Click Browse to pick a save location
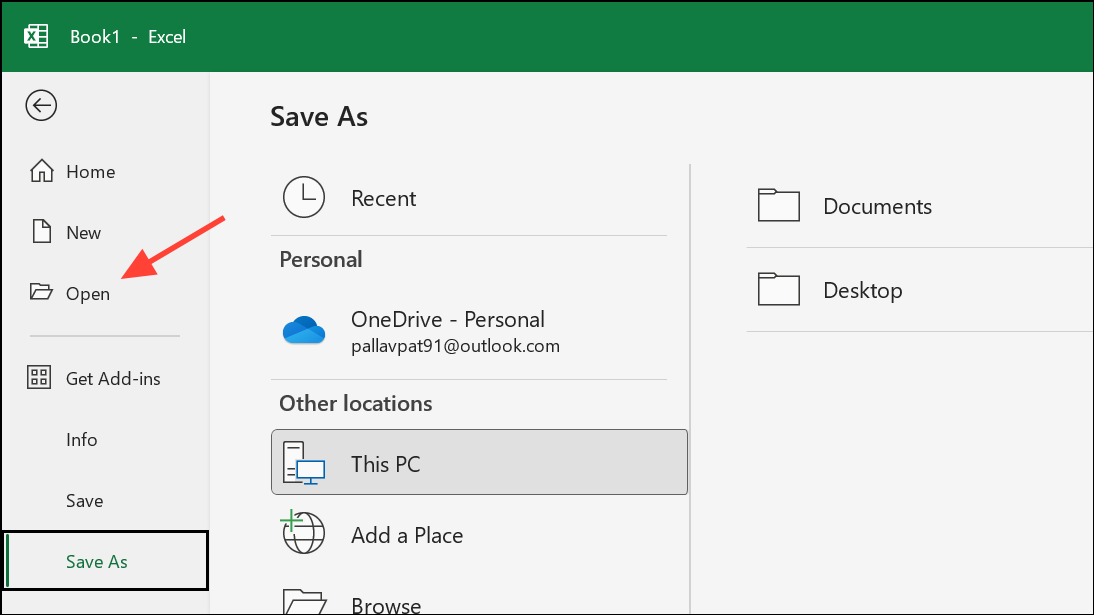This screenshot has width=1094, height=615. click(386, 602)
